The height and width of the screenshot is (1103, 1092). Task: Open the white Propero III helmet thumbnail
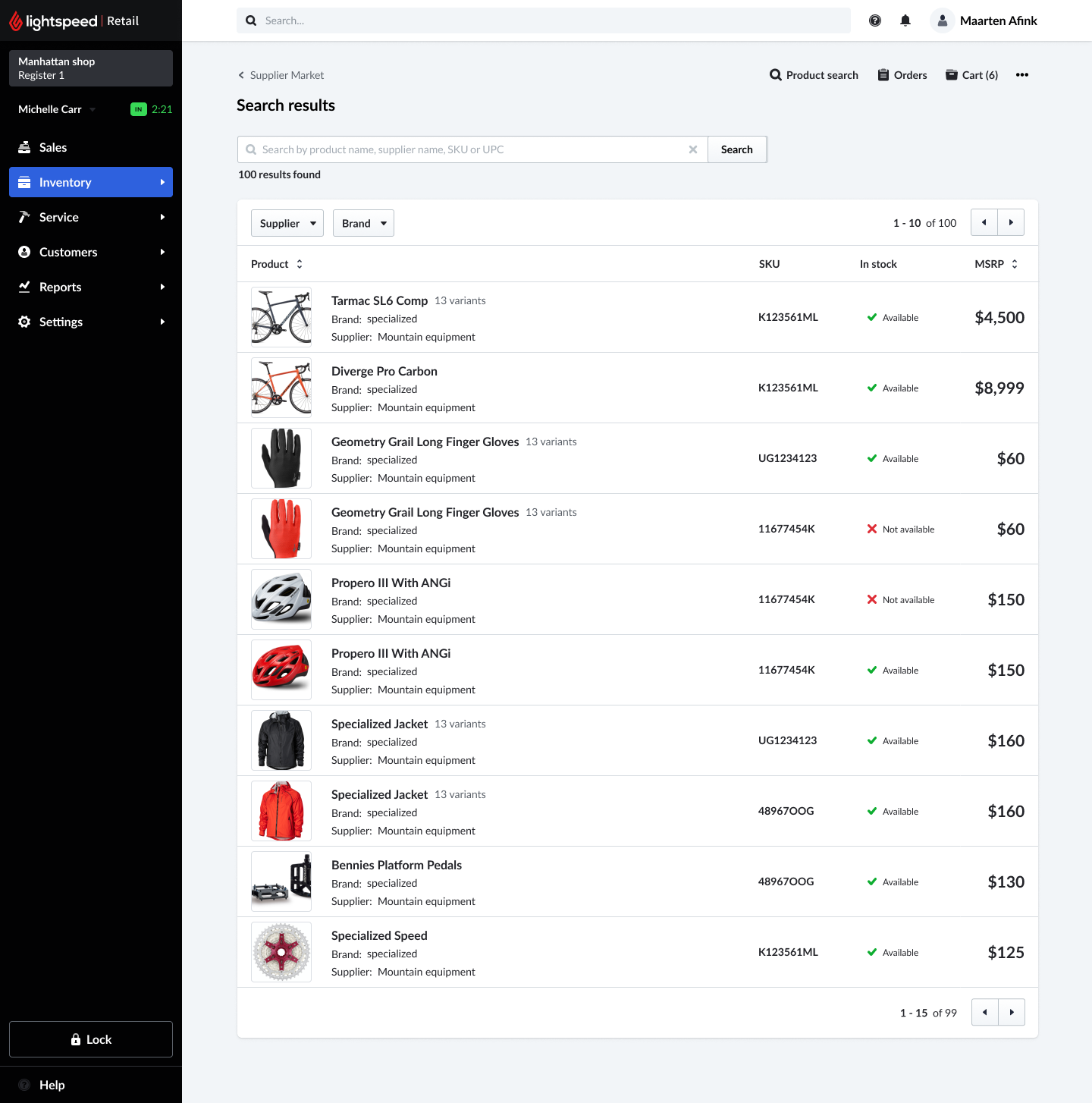tap(281, 599)
